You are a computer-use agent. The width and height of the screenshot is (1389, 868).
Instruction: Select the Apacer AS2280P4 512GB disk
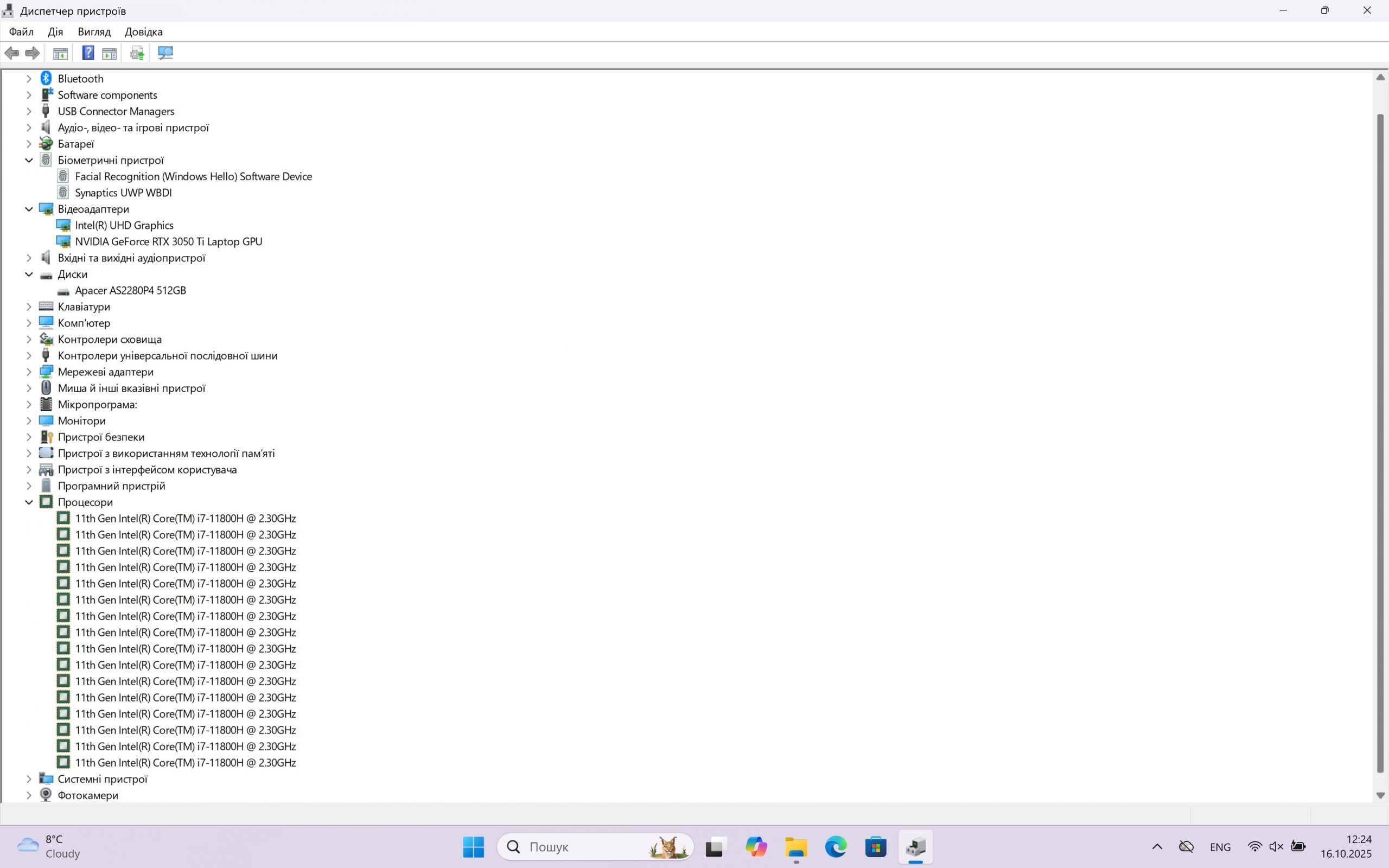130,290
